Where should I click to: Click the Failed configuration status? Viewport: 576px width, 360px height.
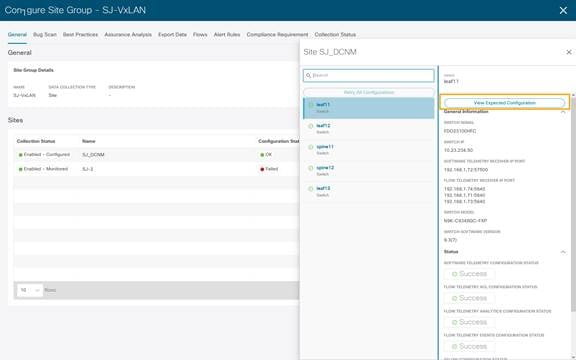pos(269,169)
